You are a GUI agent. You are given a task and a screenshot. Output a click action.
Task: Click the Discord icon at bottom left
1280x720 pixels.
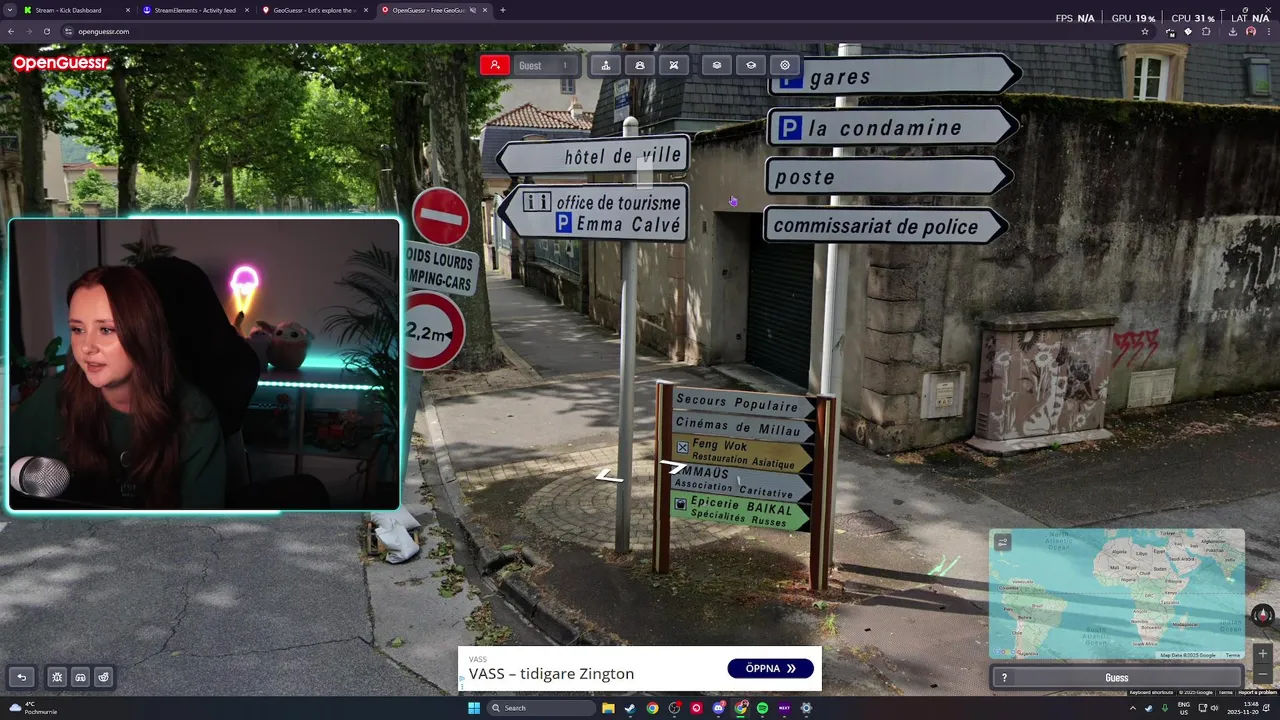pos(81,677)
